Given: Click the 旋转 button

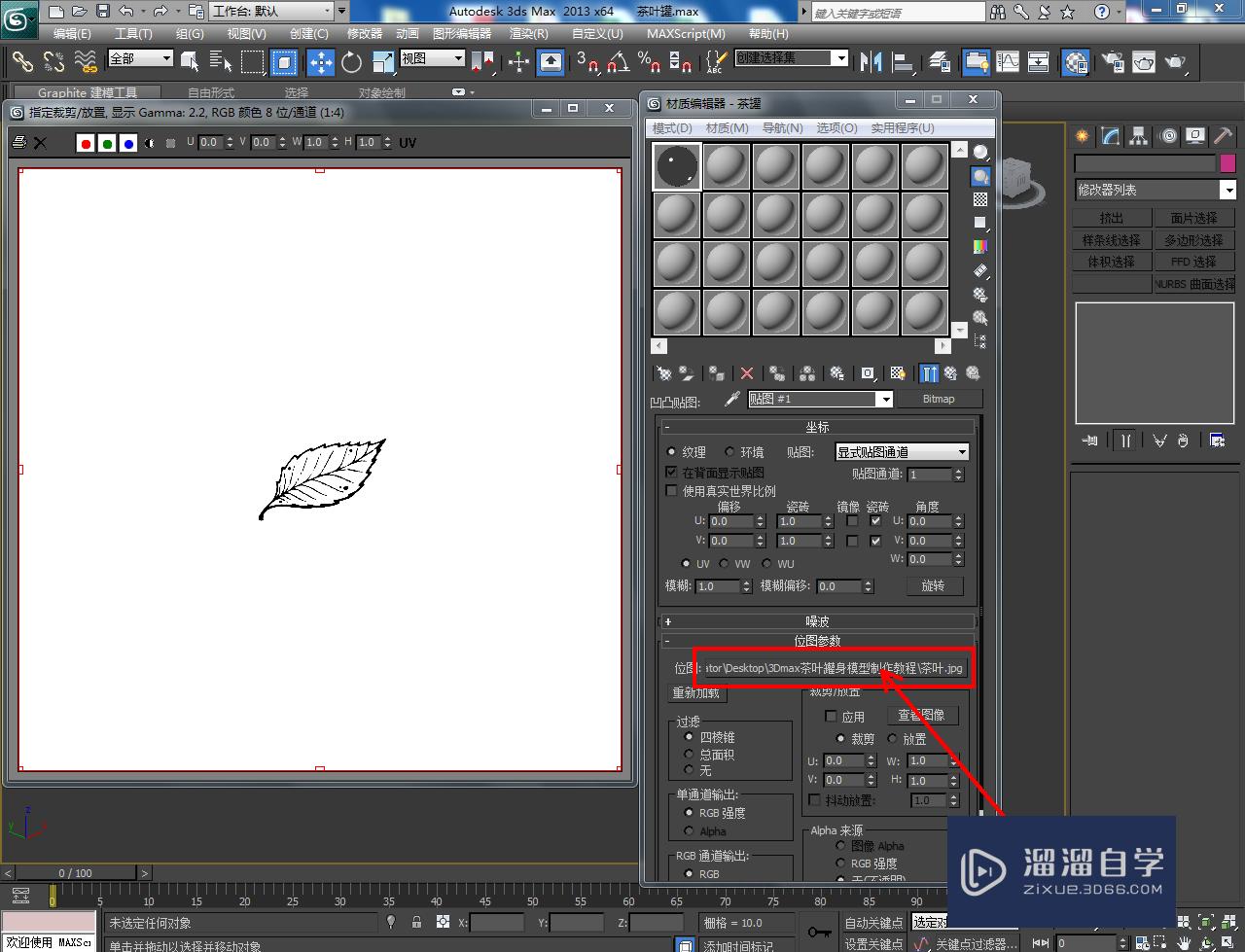Looking at the screenshot, I should point(933,585).
